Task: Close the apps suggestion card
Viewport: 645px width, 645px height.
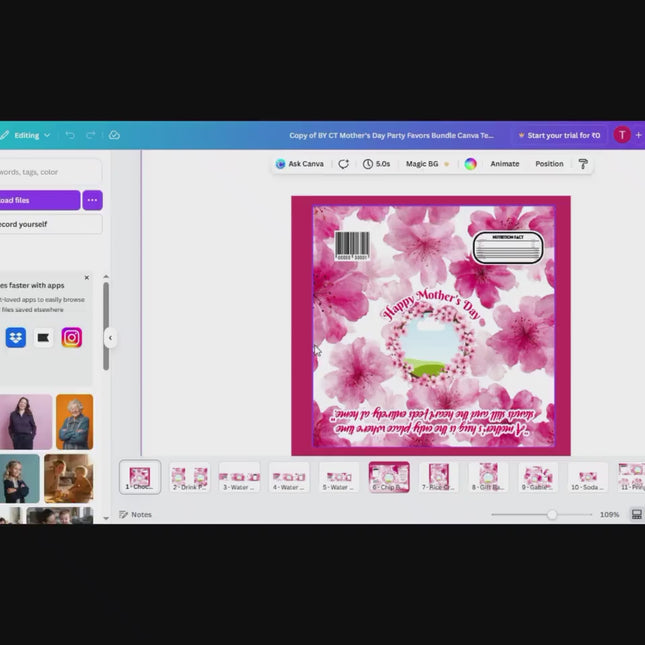Action: point(86,278)
